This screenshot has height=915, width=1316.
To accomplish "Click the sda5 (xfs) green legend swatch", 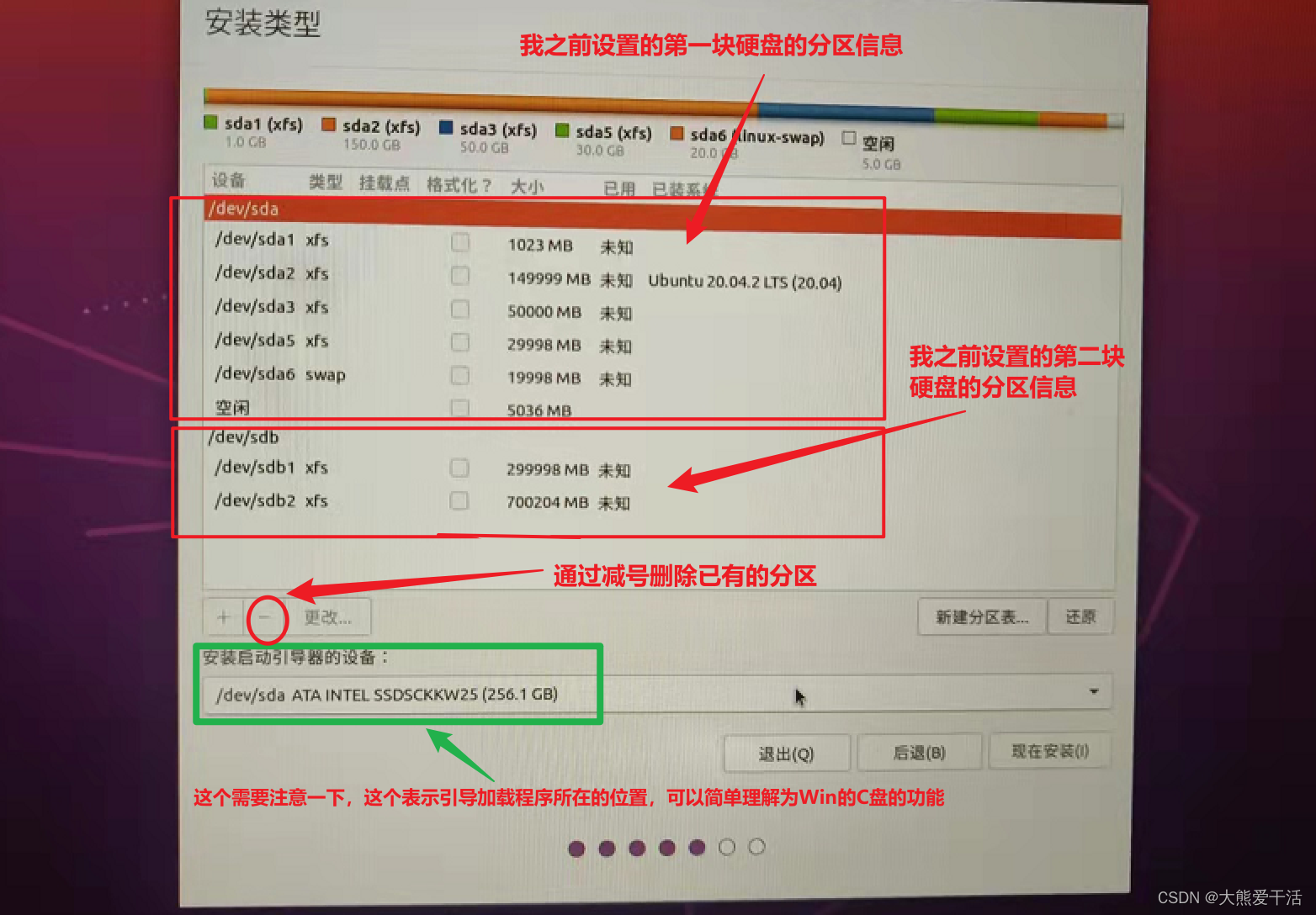I will pyautogui.click(x=562, y=130).
